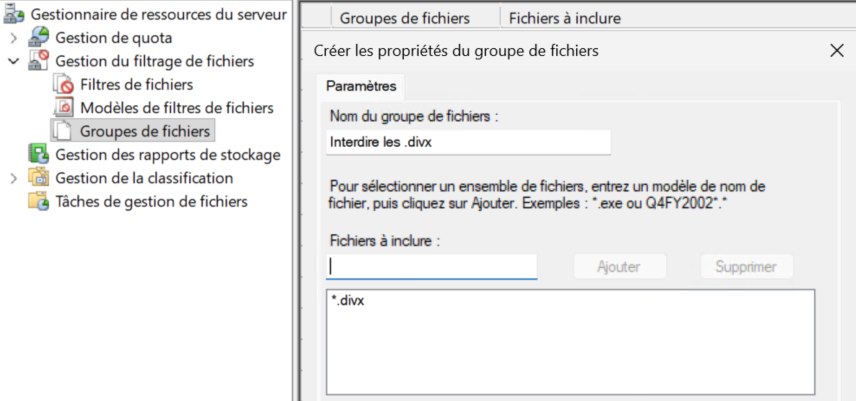Image resolution: width=856 pixels, height=401 pixels.
Task: Click the file group name field
Action: (468, 142)
